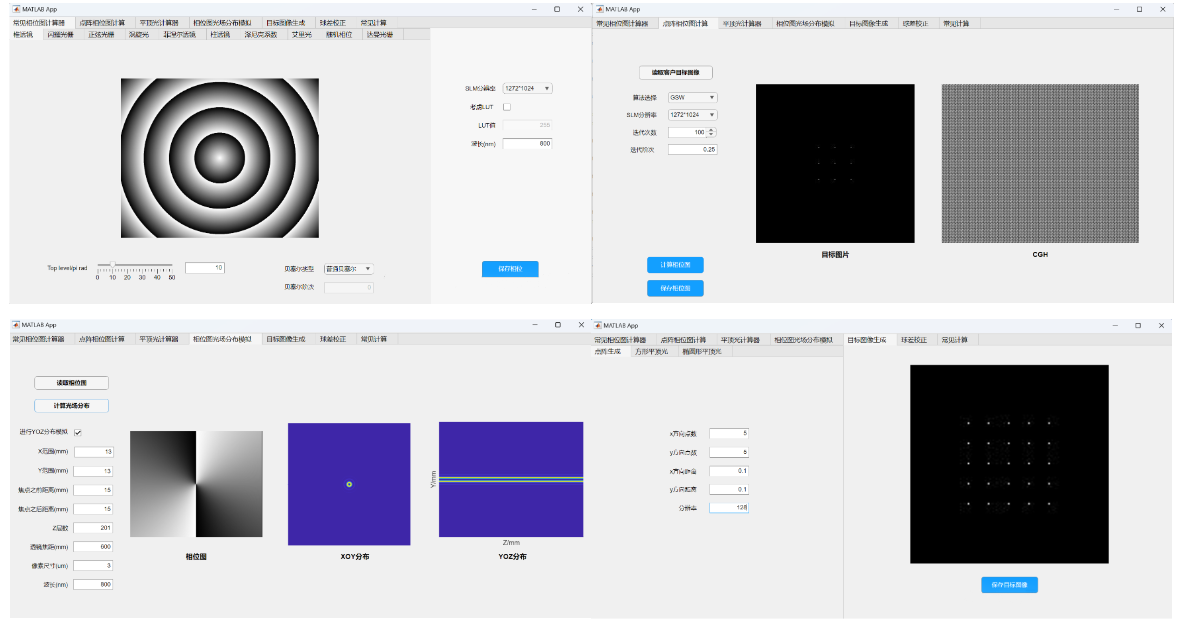The width and height of the screenshot is (1183, 626).
Task: Open SLM resolution dropdown beside the ring pattern
Action: click(527, 88)
